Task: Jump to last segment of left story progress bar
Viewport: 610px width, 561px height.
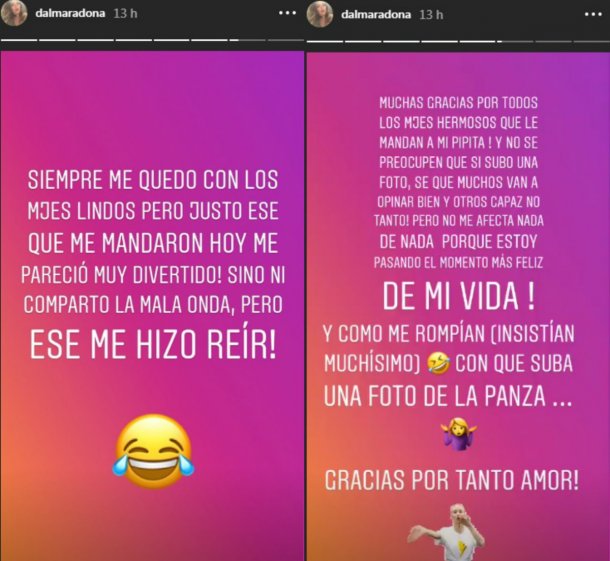Action: (x=286, y=40)
